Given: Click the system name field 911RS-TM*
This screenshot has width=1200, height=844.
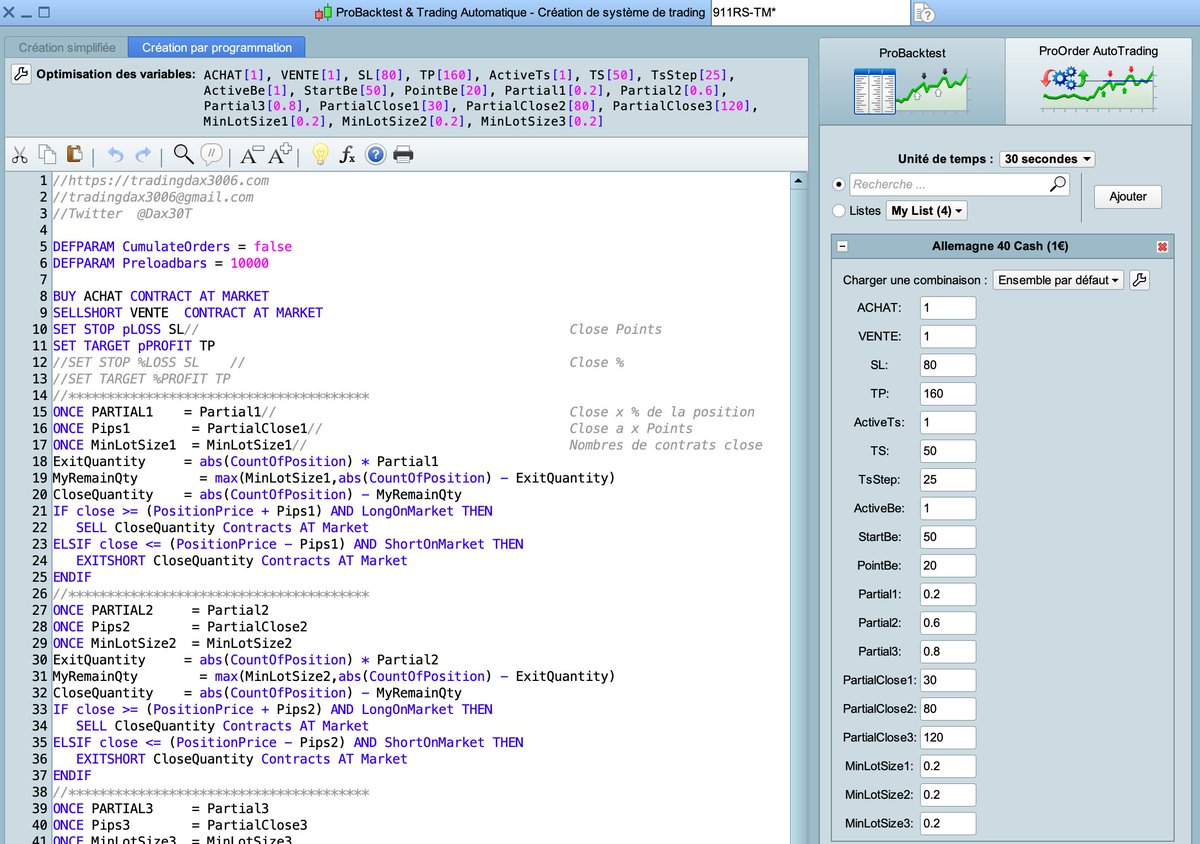Looking at the screenshot, I should 809,13.
